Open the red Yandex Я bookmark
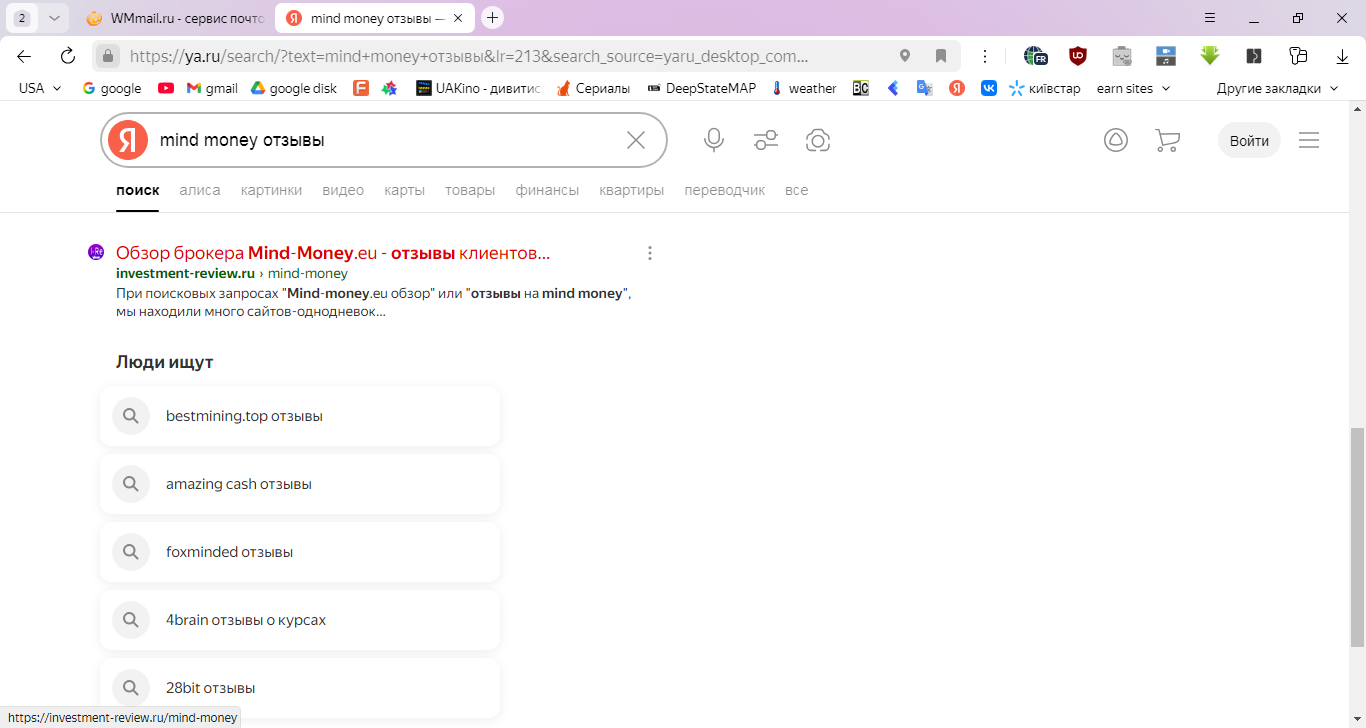The height and width of the screenshot is (728, 1366). click(x=957, y=88)
